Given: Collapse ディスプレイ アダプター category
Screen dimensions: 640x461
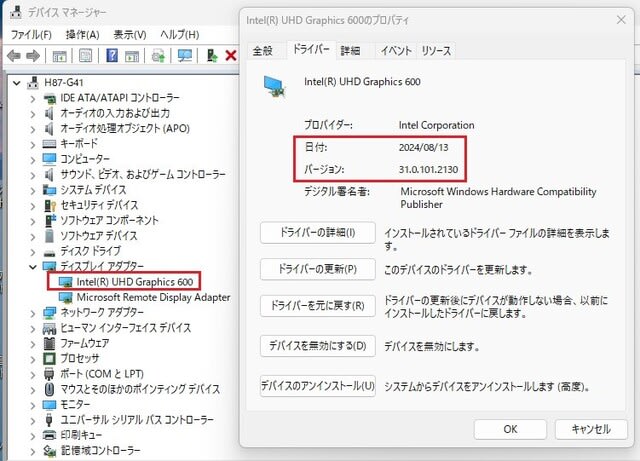Looking at the screenshot, I should (33, 267).
